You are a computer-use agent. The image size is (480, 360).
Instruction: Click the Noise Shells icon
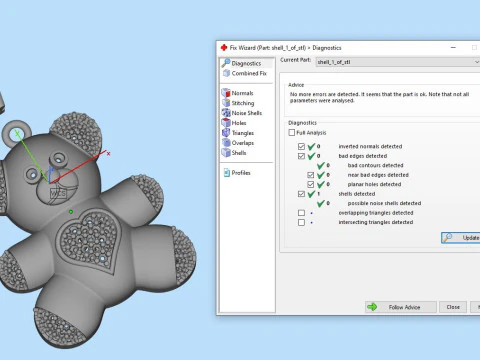pos(226,113)
